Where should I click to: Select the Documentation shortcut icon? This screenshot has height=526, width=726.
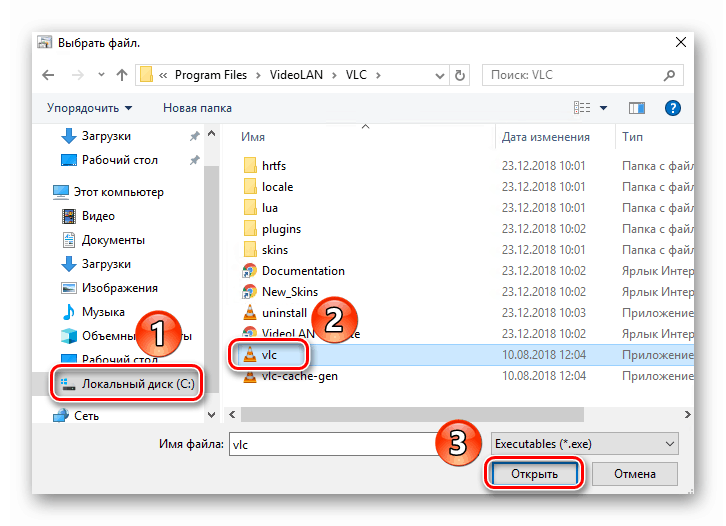tap(250, 271)
